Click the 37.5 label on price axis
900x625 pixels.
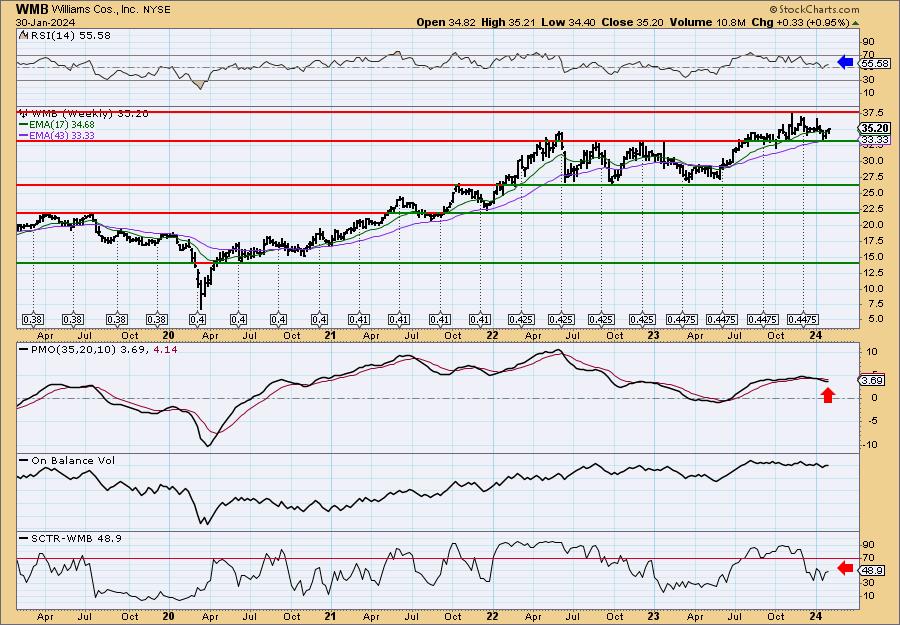pyautogui.click(x=872, y=112)
